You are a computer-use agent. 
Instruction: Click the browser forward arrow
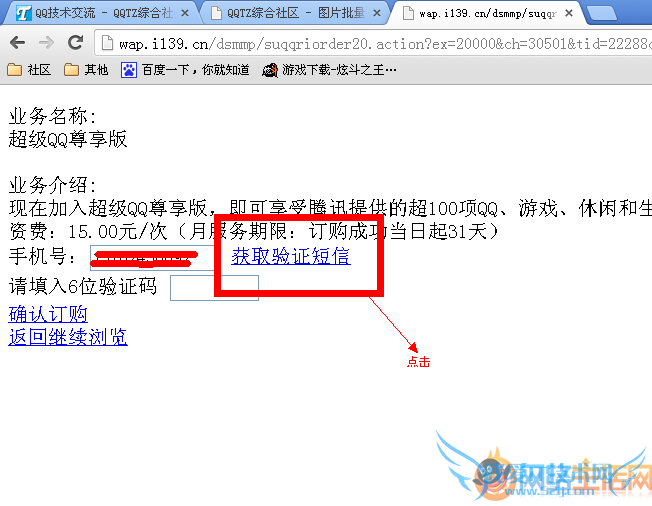46,42
